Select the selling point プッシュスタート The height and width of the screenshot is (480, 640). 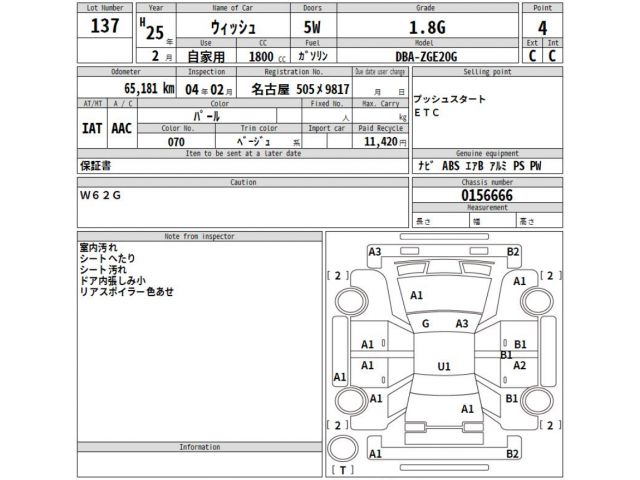(450, 99)
